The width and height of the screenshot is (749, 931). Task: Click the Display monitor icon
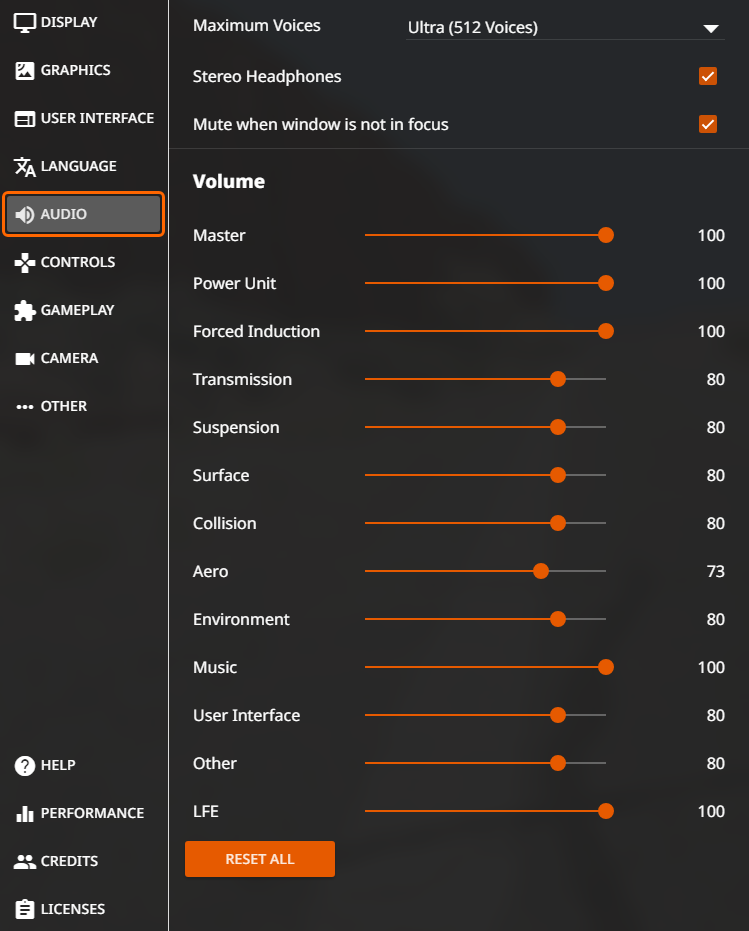pos(24,23)
